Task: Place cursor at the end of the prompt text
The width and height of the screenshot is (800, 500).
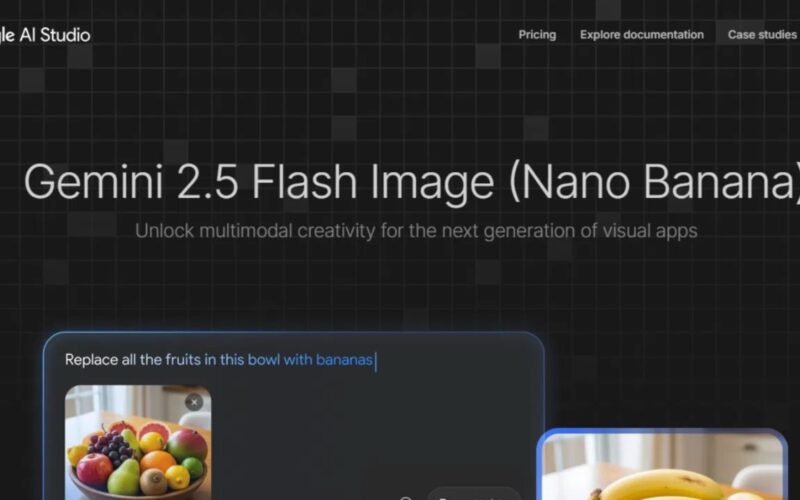Action: (x=375, y=360)
